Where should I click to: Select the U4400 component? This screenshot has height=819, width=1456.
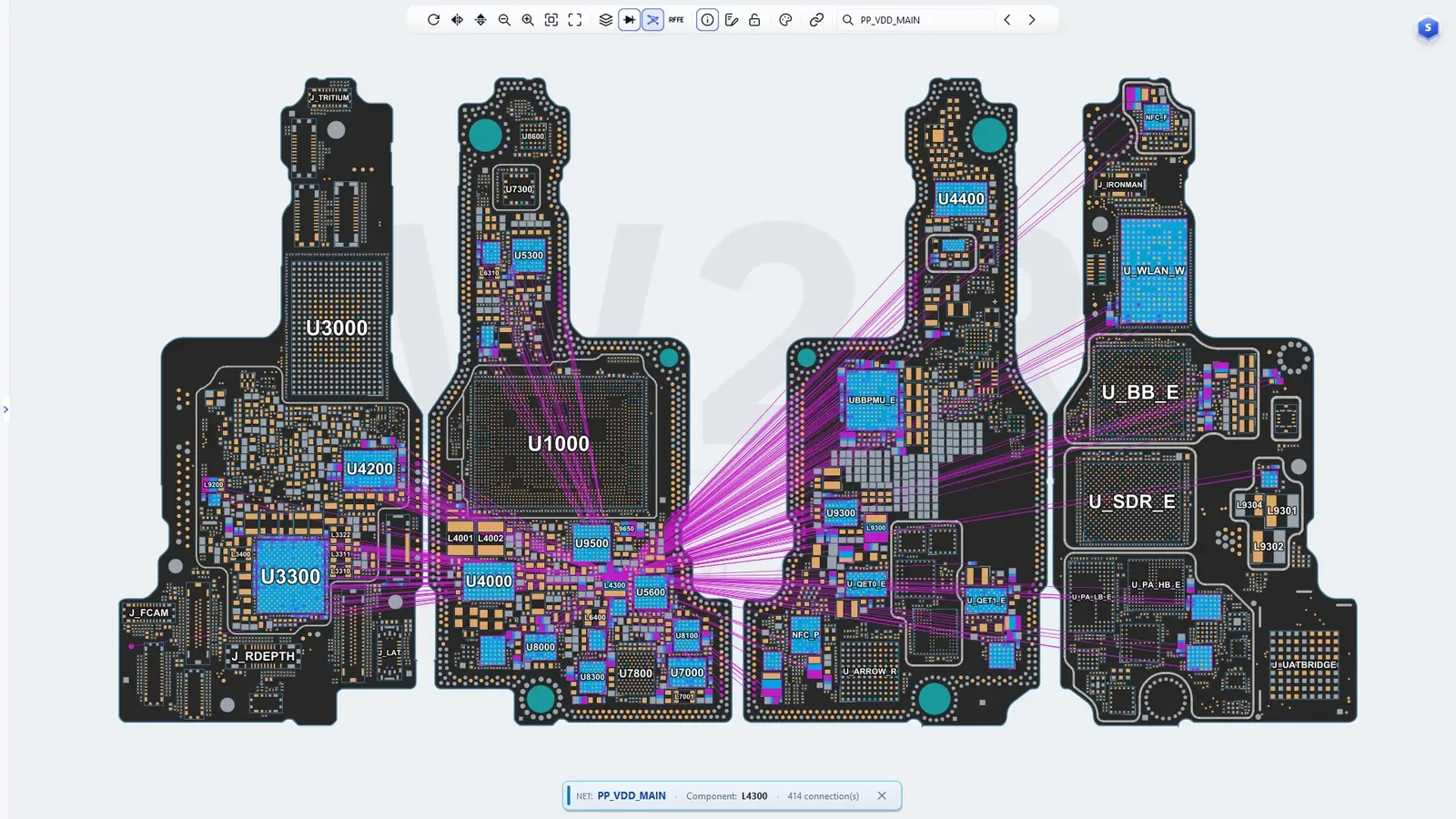961,198
